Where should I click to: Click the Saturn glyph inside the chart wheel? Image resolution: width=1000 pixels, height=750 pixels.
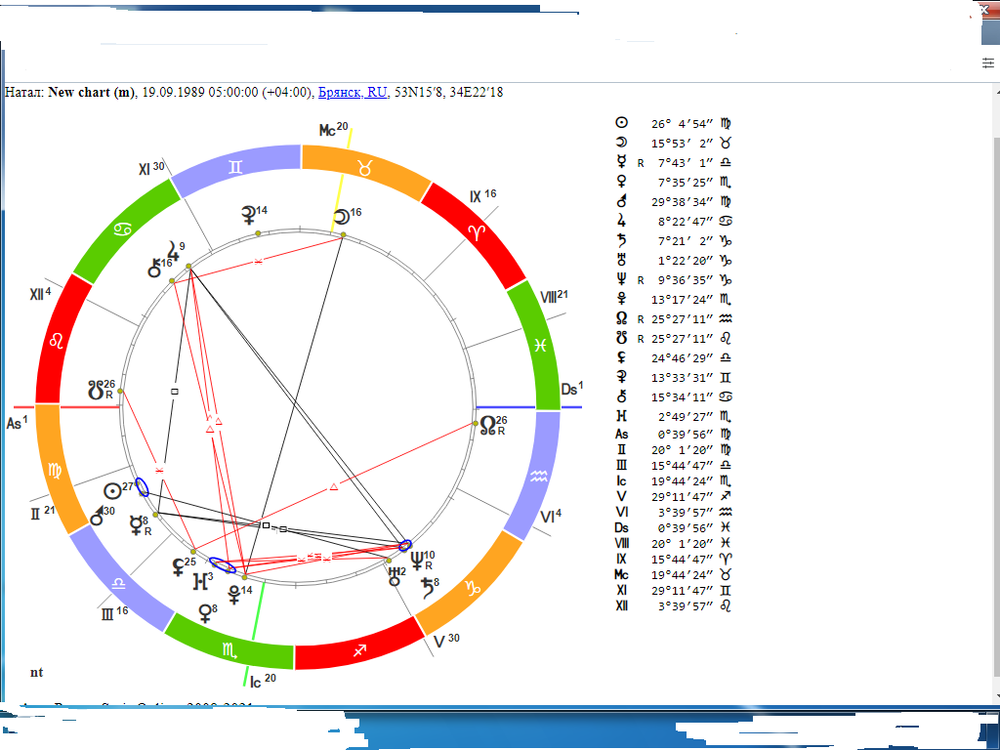[x=429, y=589]
